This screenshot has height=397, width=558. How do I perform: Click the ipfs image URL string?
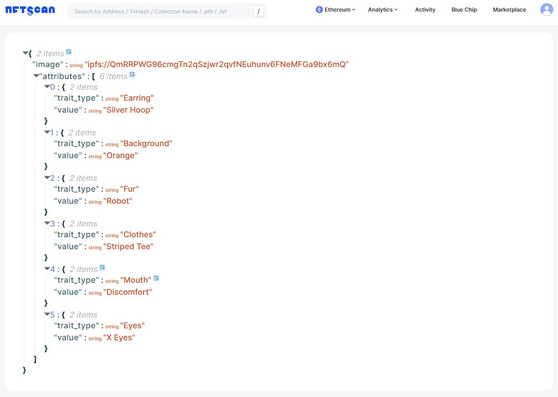tap(217, 64)
